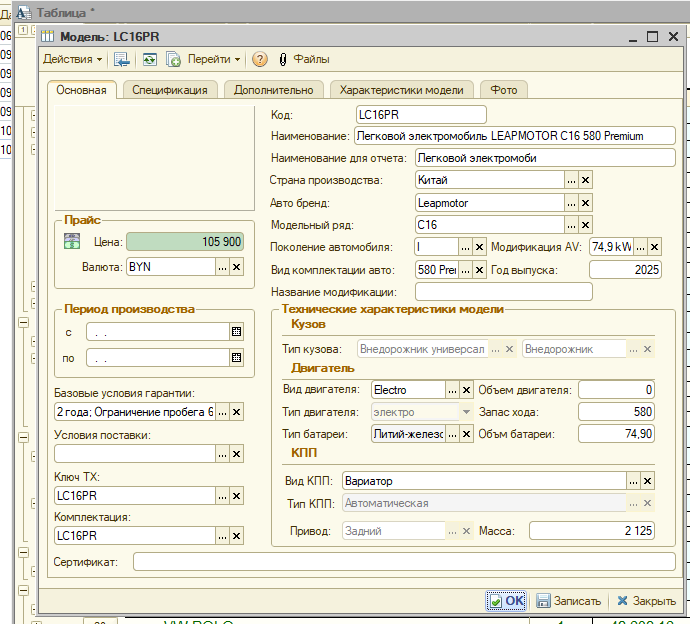Clear the Вид КПП field using X
Image resolution: width=690 pixels, height=624 pixels.
click(x=647, y=480)
